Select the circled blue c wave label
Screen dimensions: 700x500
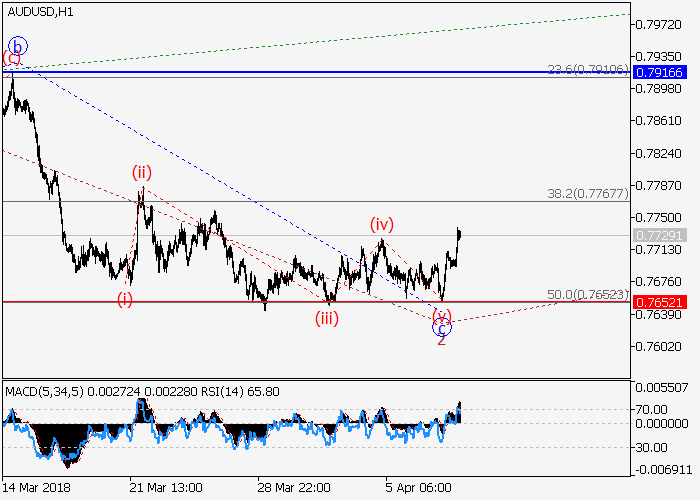pyautogui.click(x=441, y=326)
